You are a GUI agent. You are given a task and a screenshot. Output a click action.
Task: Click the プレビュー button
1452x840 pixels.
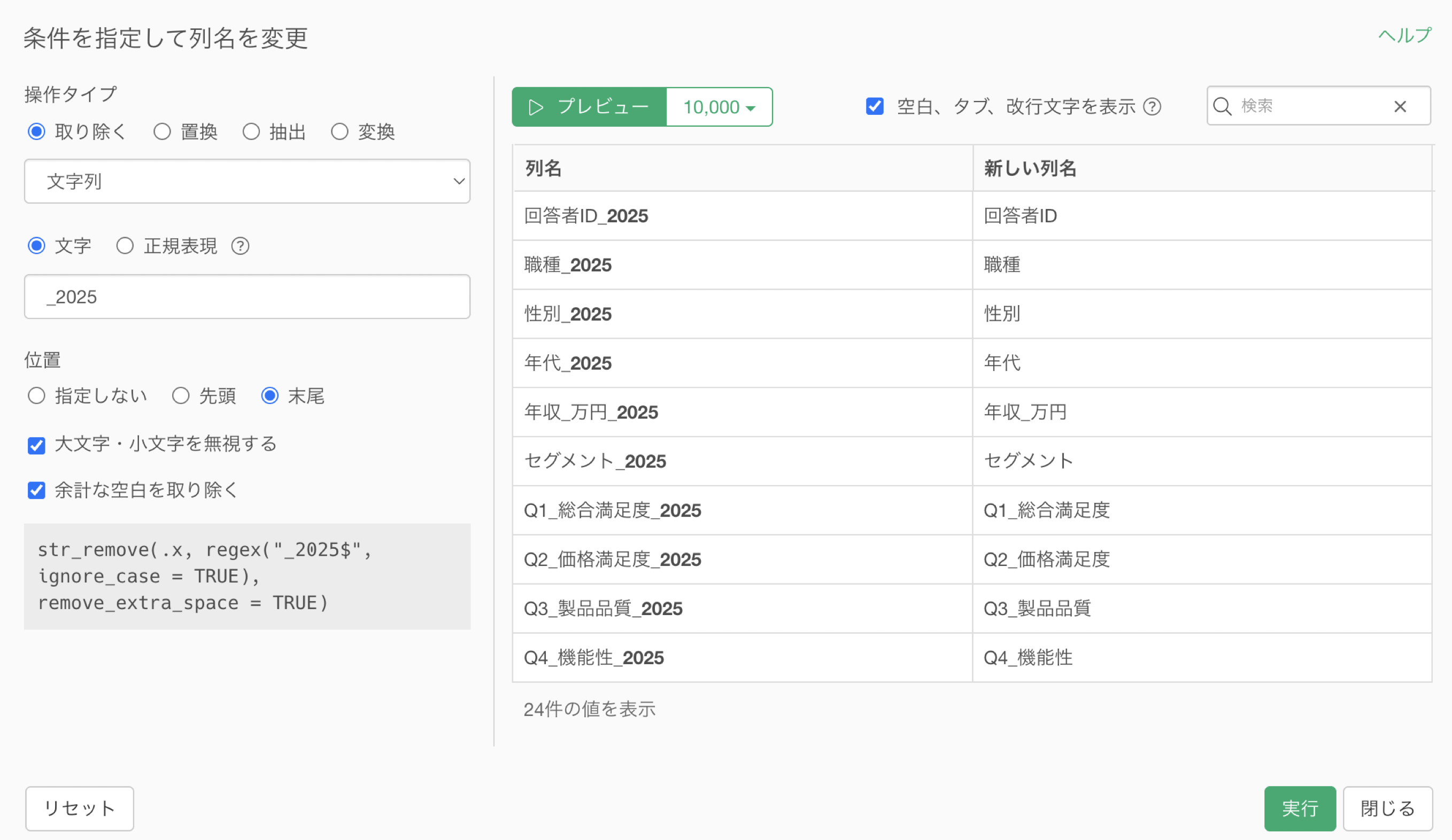click(x=589, y=107)
